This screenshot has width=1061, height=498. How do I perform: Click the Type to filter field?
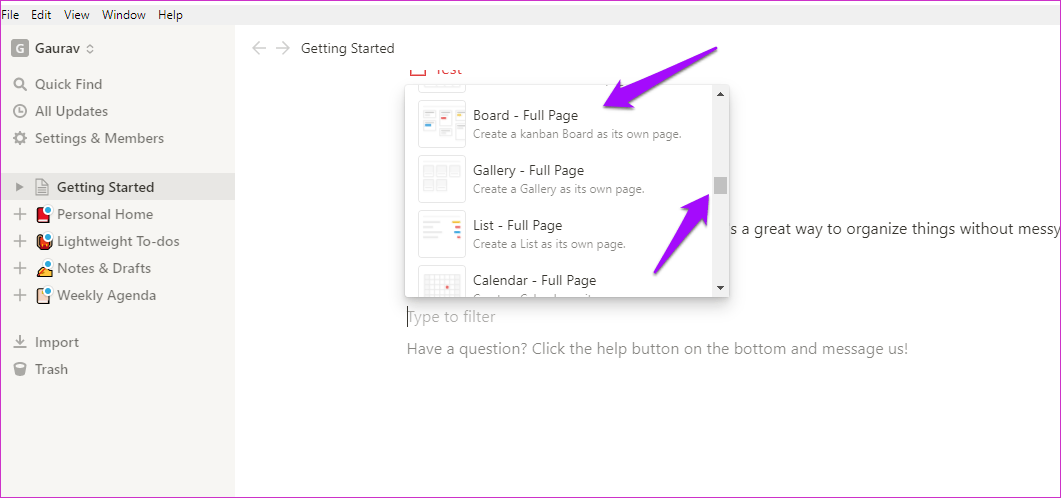click(452, 317)
